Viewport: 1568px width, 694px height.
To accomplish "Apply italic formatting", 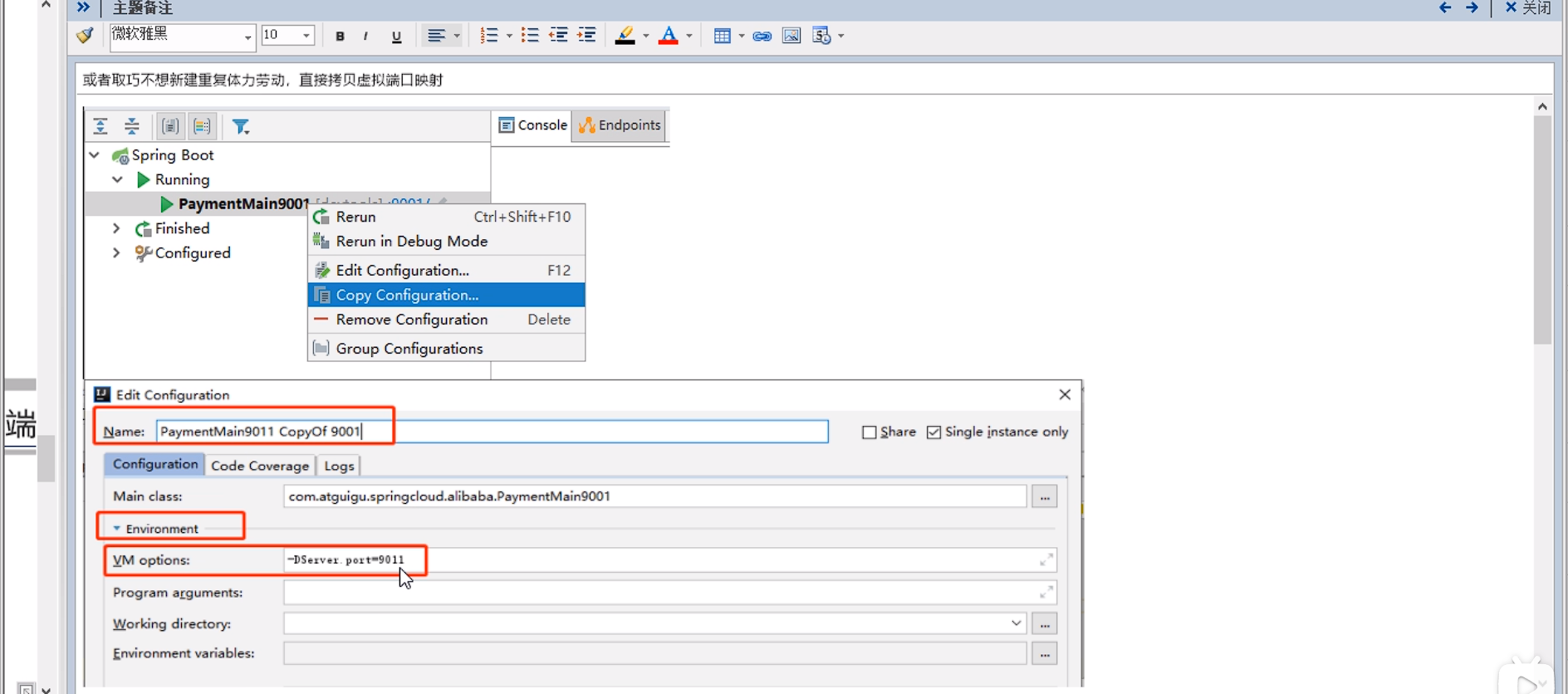I will coord(365,36).
